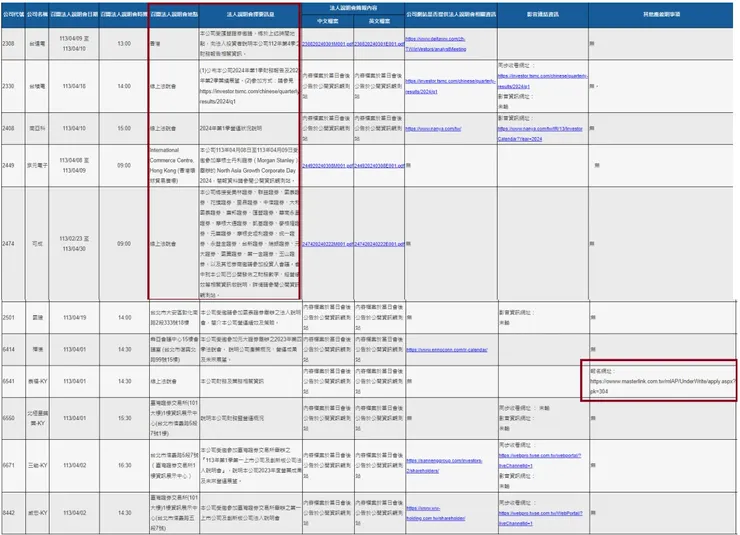This screenshot has width=740, height=535.
Task: Select company code 2474
Action: pos(8,244)
